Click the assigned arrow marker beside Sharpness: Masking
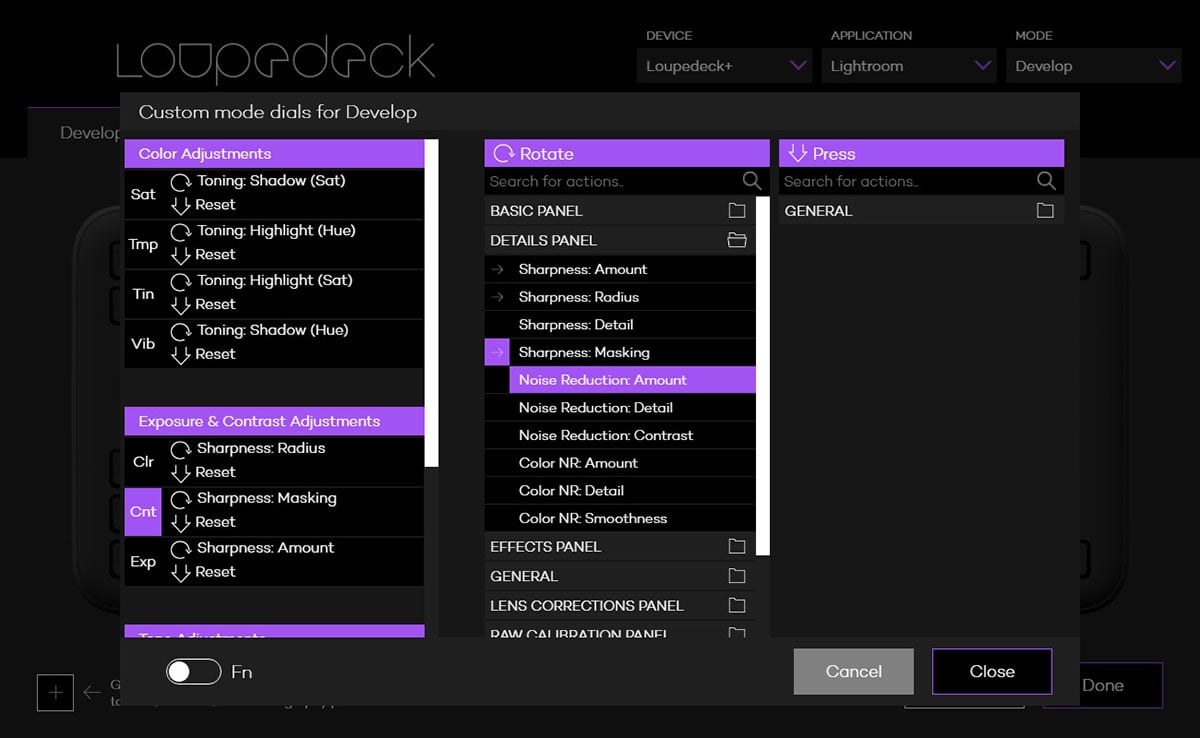 coord(497,352)
